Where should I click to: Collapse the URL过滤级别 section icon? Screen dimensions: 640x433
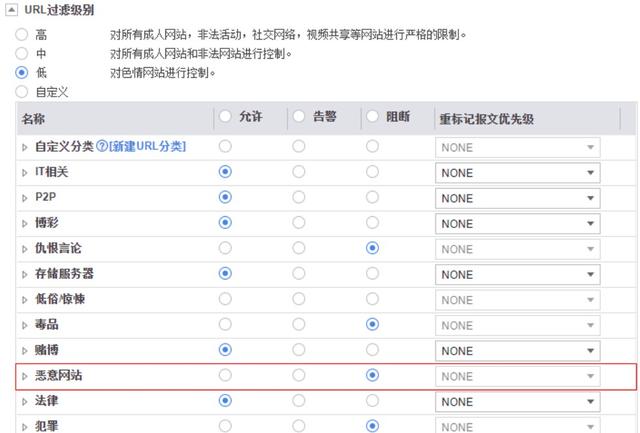[11, 10]
